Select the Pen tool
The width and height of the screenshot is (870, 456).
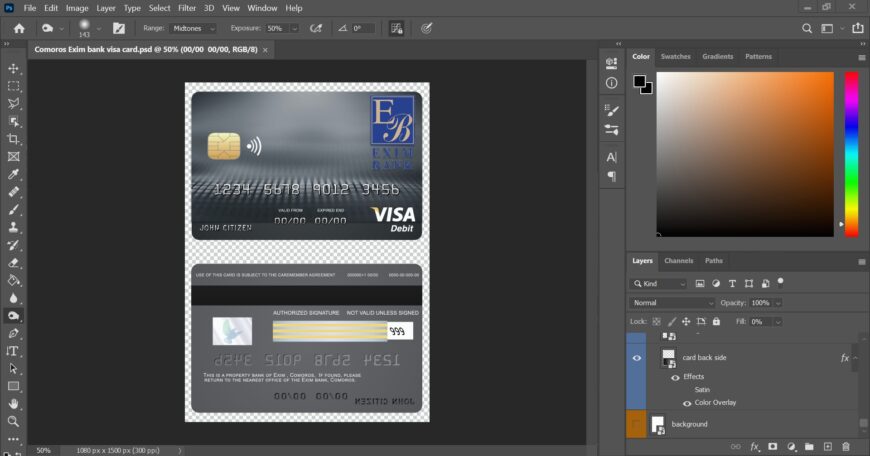coord(13,333)
